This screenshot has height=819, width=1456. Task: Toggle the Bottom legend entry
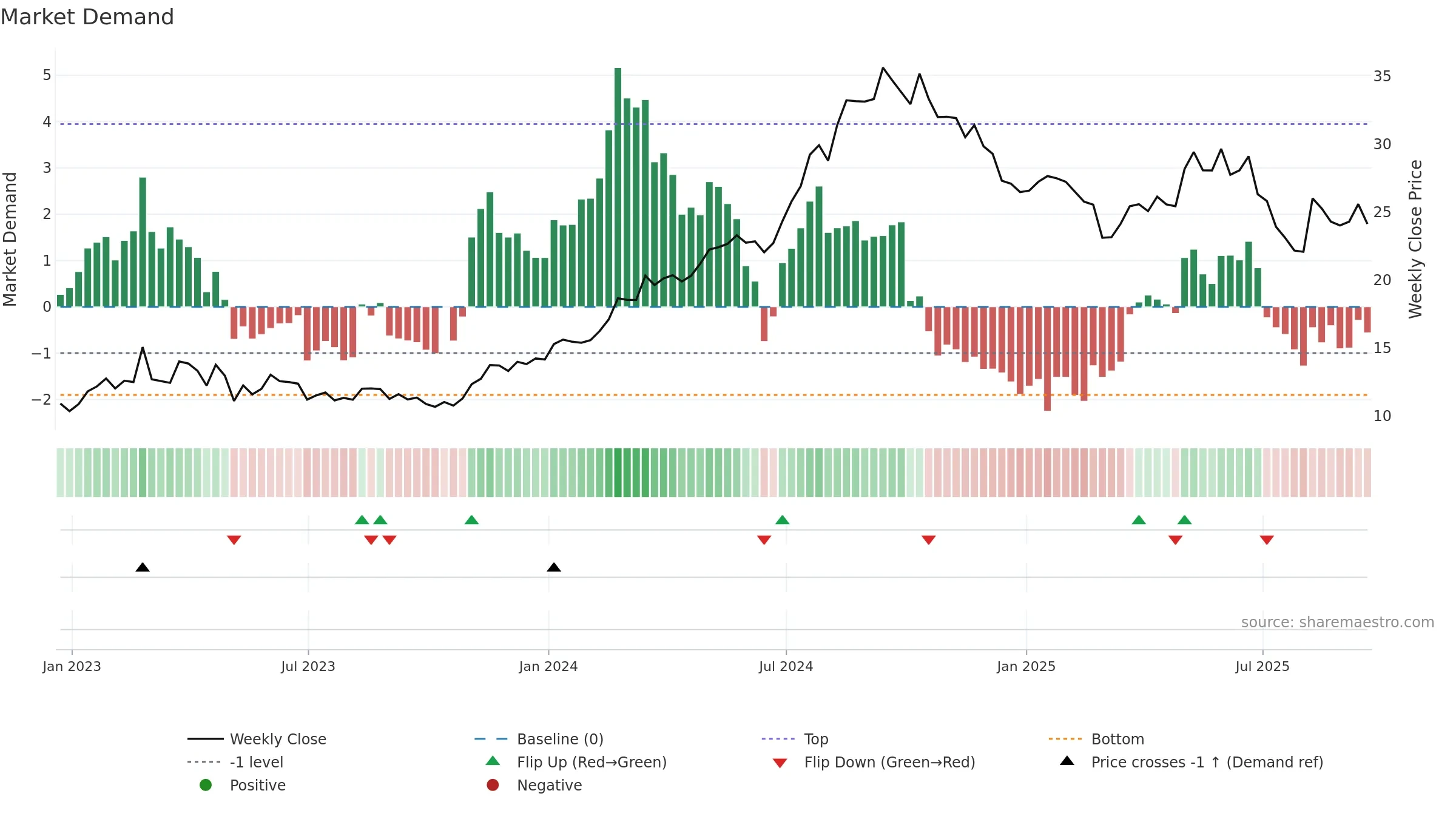(x=1096, y=739)
